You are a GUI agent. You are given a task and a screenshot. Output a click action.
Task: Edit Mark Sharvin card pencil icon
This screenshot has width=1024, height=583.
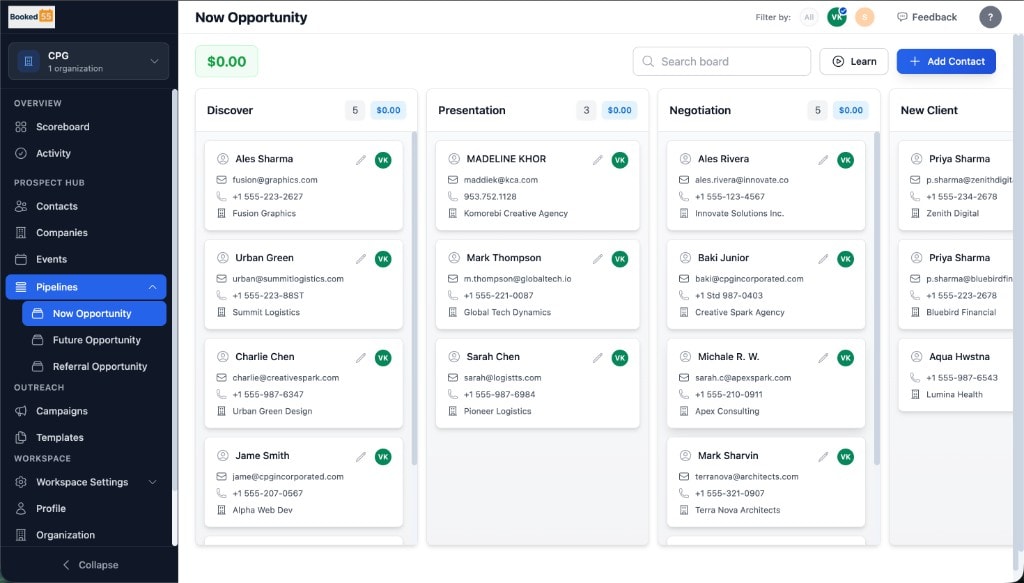coord(823,457)
